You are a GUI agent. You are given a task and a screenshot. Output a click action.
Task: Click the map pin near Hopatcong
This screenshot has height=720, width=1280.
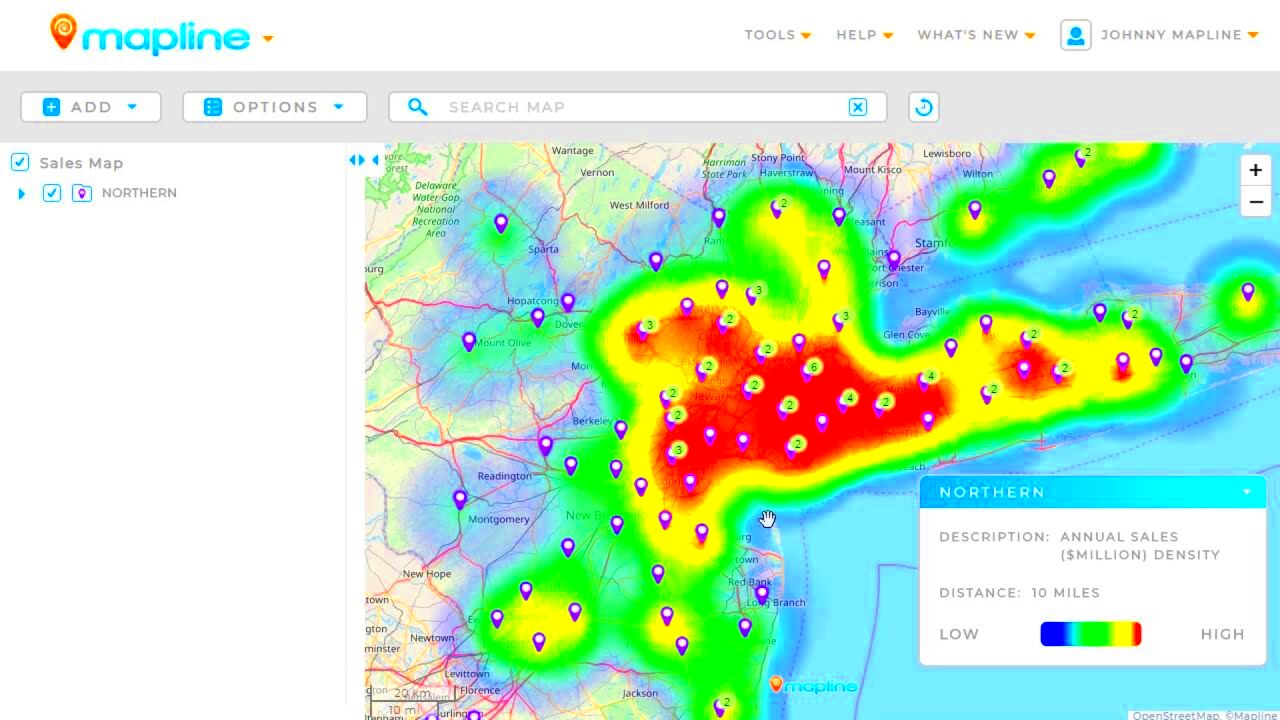[568, 302]
